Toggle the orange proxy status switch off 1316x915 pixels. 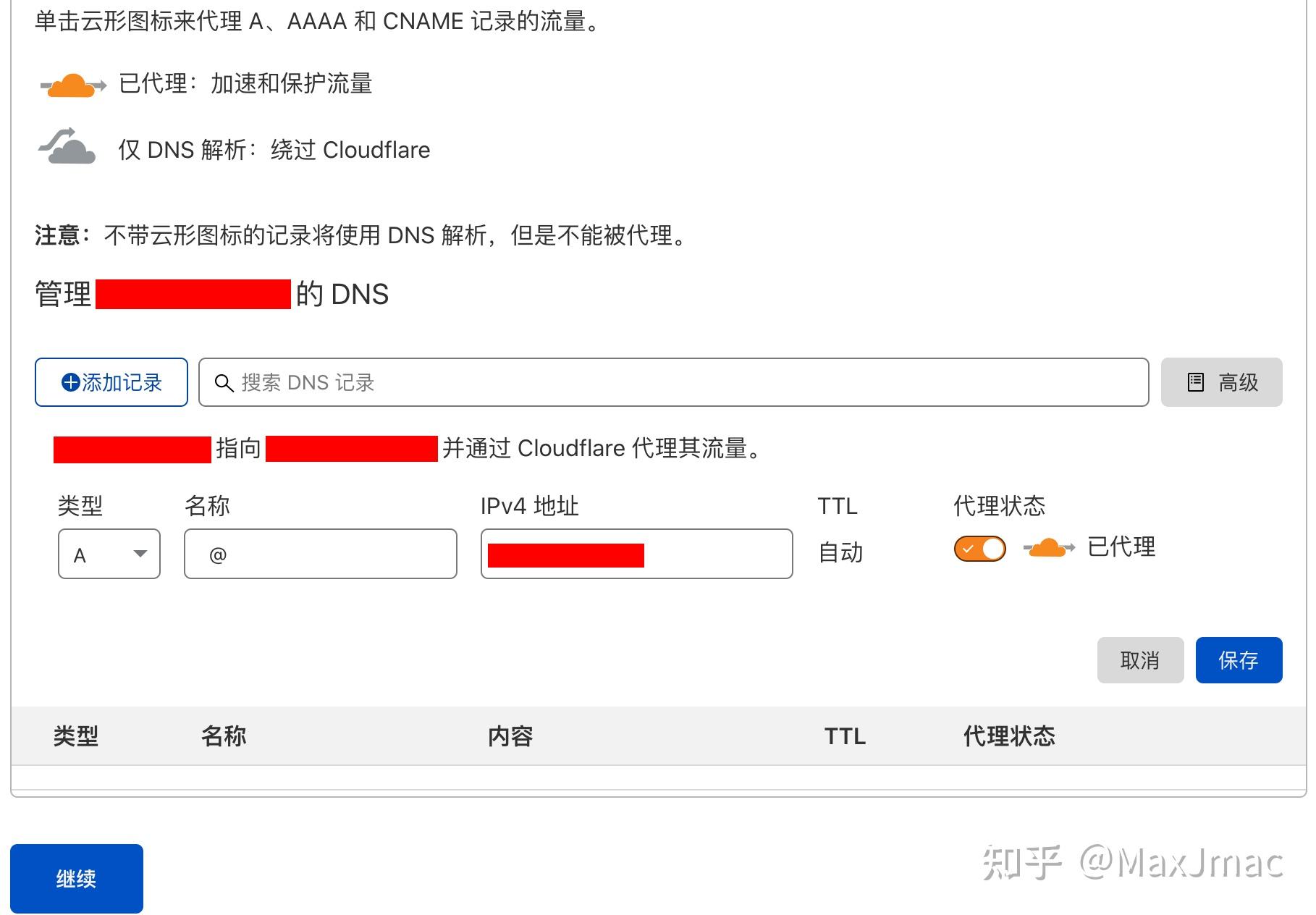click(x=980, y=549)
